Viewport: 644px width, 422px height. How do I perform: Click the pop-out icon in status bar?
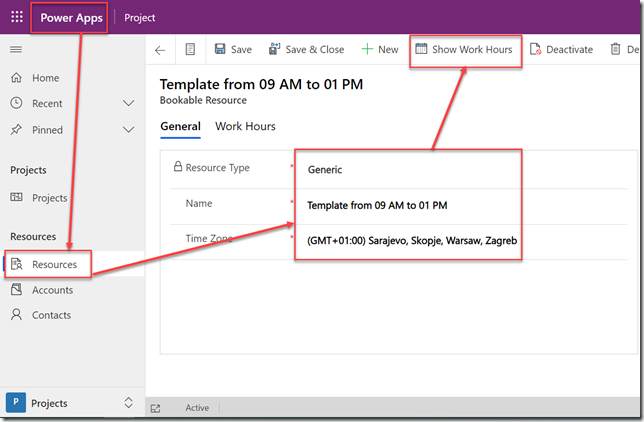(x=155, y=408)
